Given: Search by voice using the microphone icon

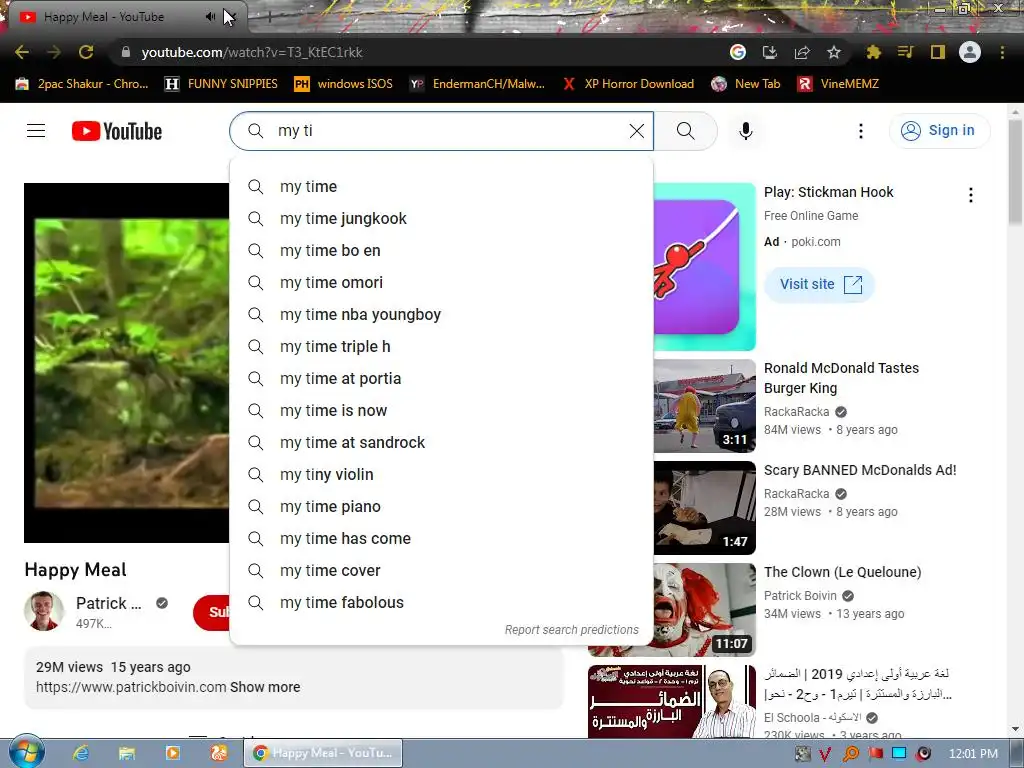Looking at the screenshot, I should pyautogui.click(x=745, y=131).
